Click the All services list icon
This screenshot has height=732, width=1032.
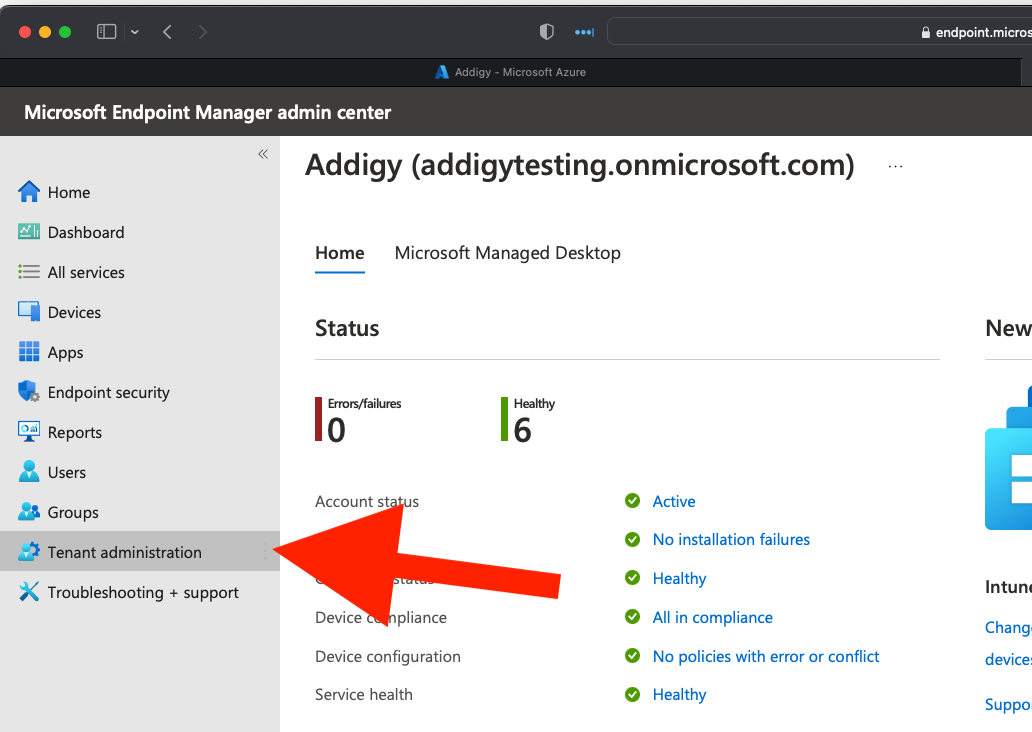(28, 272)
